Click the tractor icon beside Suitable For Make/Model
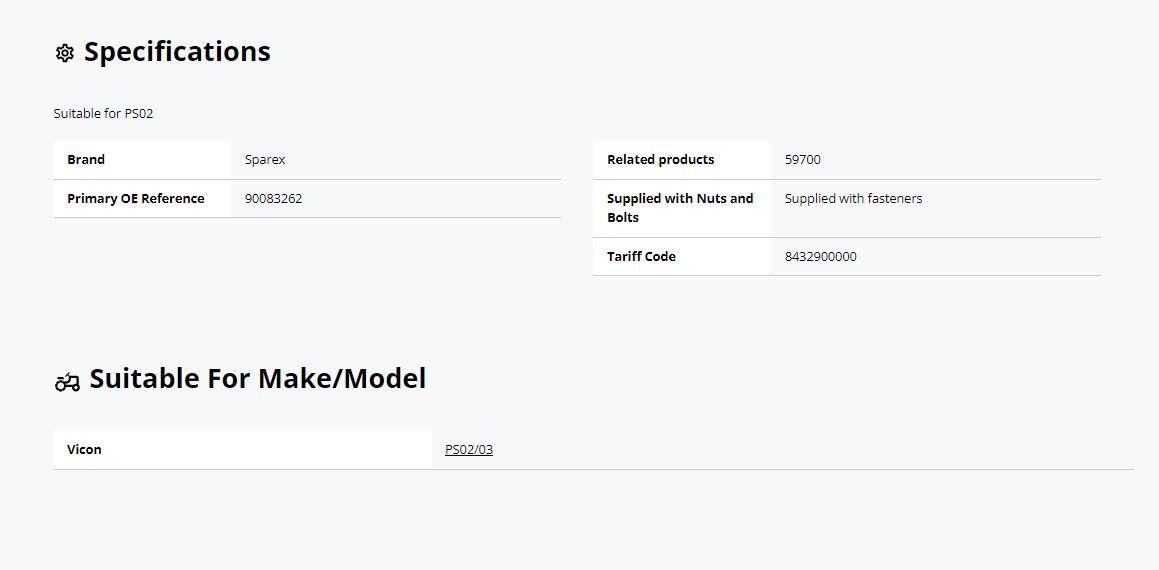The height and width of the screenshot is (570, 1159). pos(67,381)
